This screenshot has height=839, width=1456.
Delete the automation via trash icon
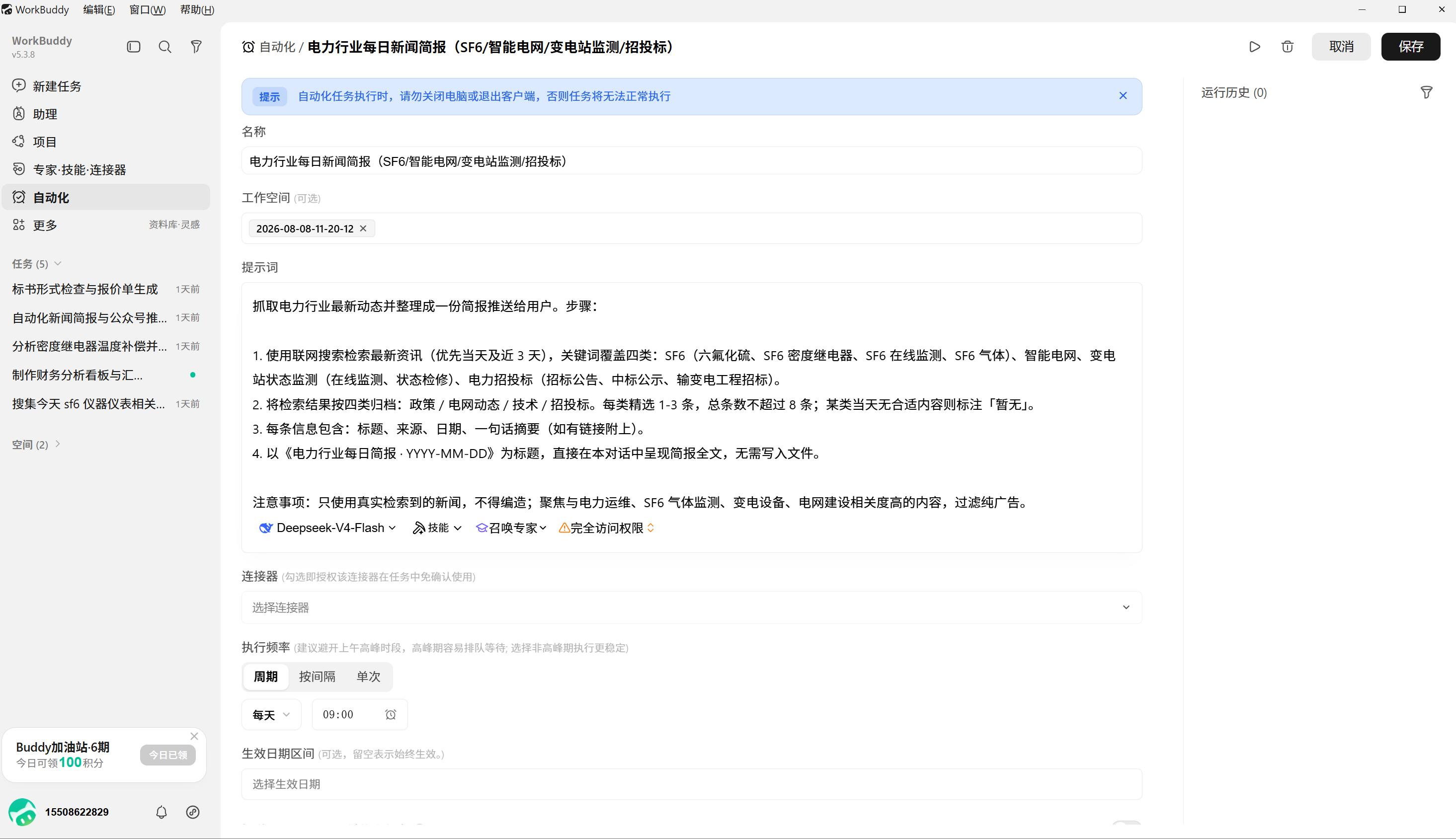pyautogui.click(x=1287, y=47)
